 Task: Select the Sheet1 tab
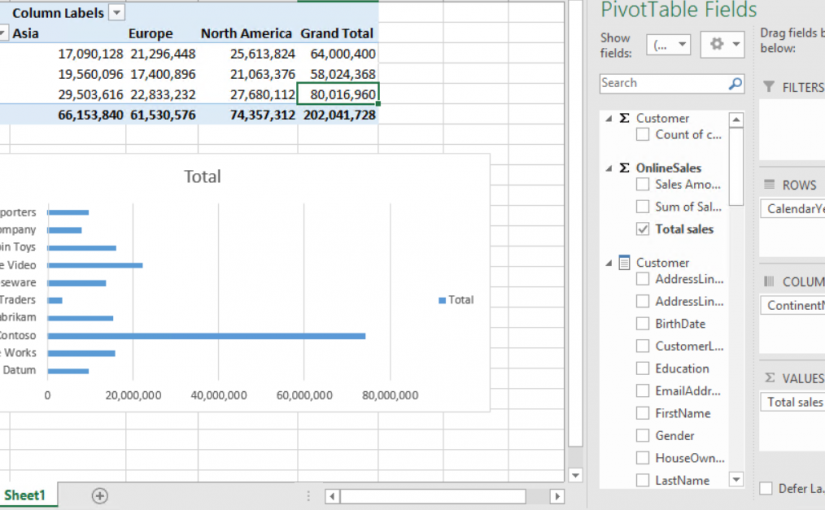[x=24, y=495]
